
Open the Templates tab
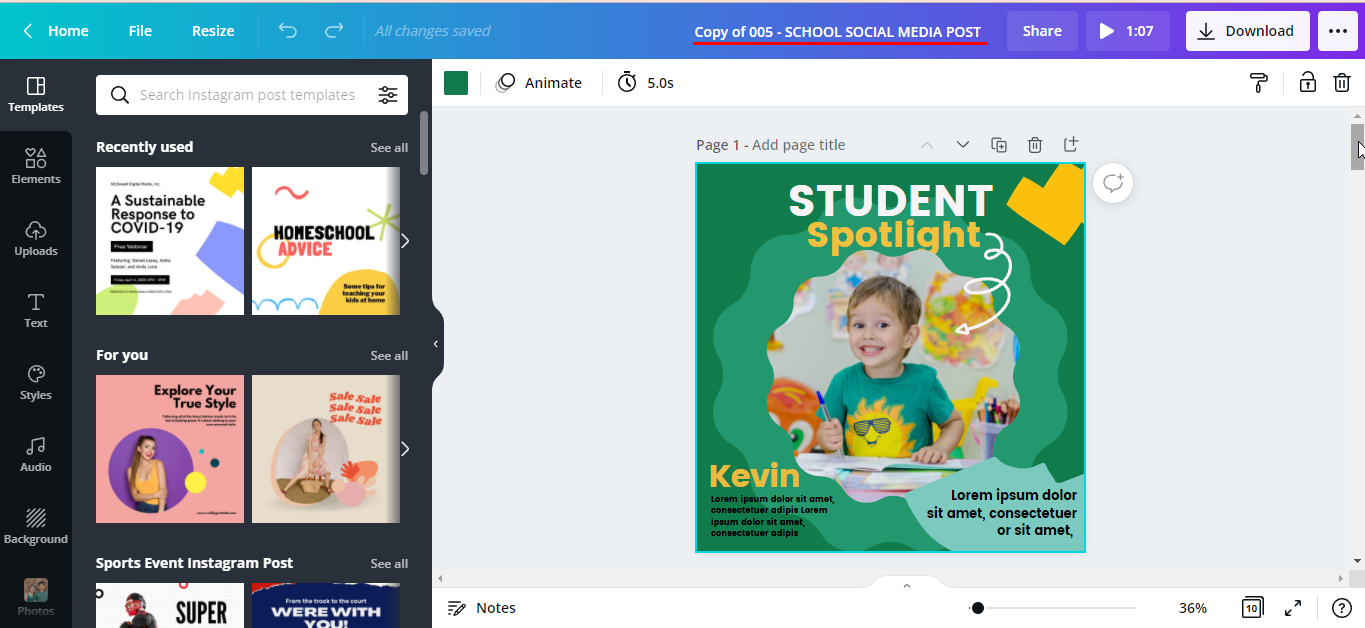tap(36, 95)
